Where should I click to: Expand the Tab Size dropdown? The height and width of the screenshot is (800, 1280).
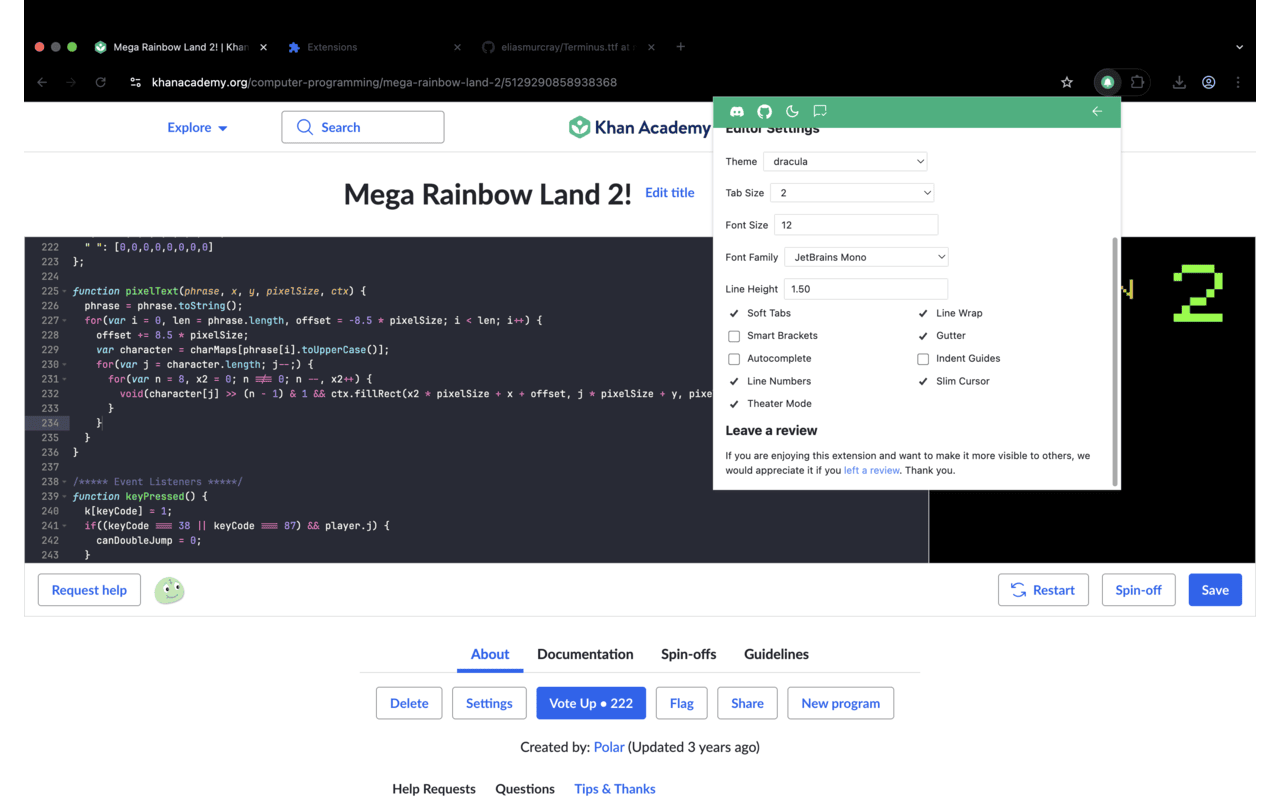pyautogui.click(x=851, y=193)
